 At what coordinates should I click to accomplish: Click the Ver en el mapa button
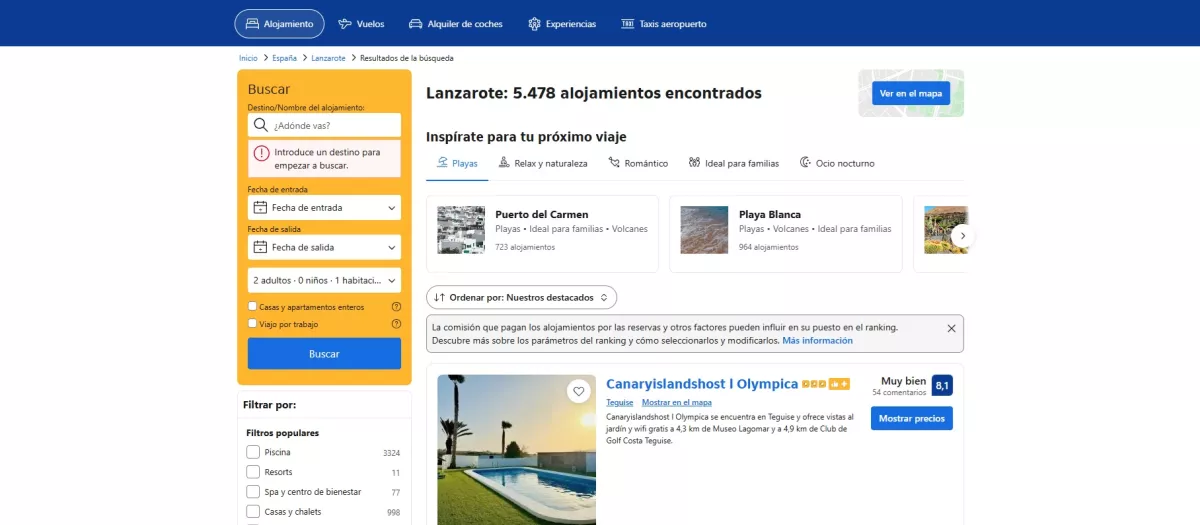(x=910, y=94)
